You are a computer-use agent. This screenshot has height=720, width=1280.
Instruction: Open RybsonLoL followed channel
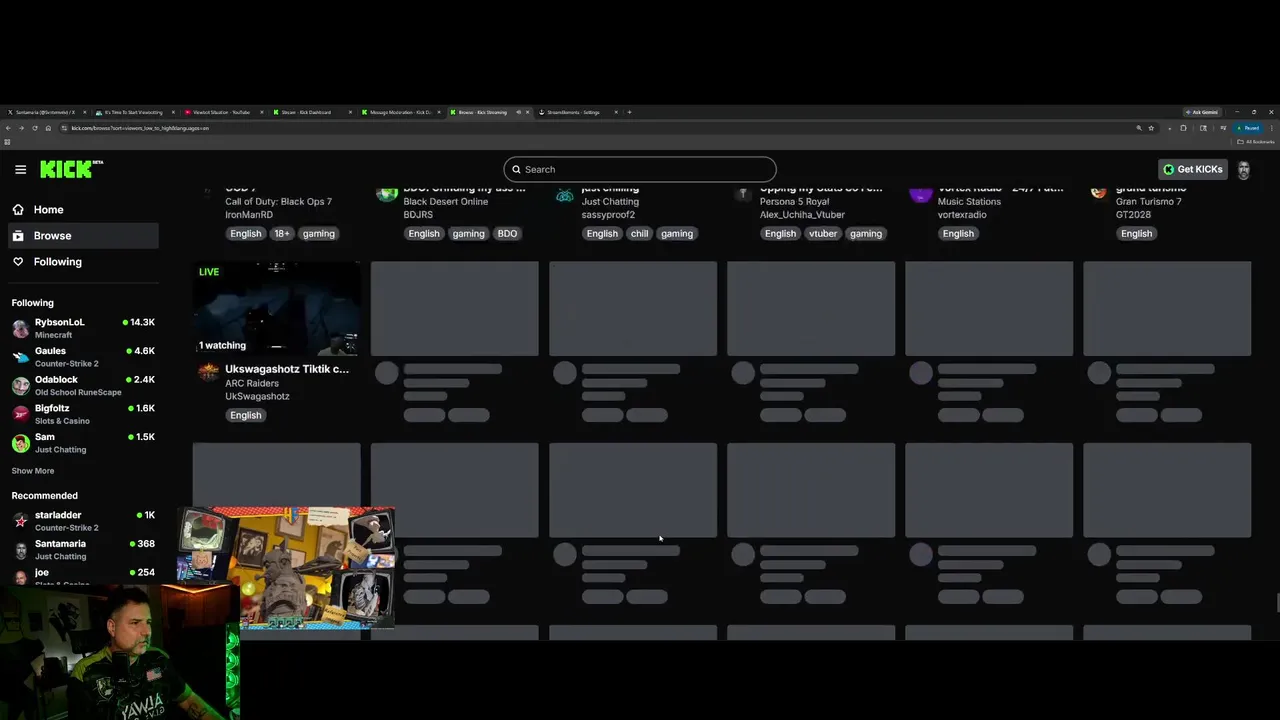click(82, 328)
